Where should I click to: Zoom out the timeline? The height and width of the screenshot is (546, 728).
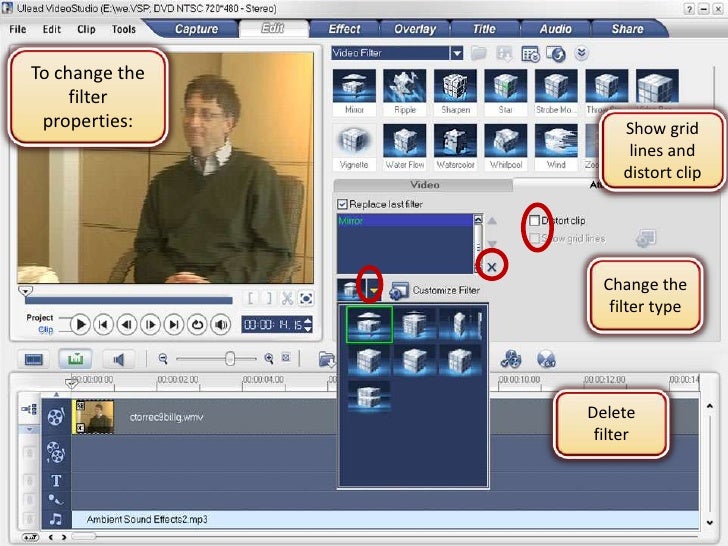[x=162, y=358]
